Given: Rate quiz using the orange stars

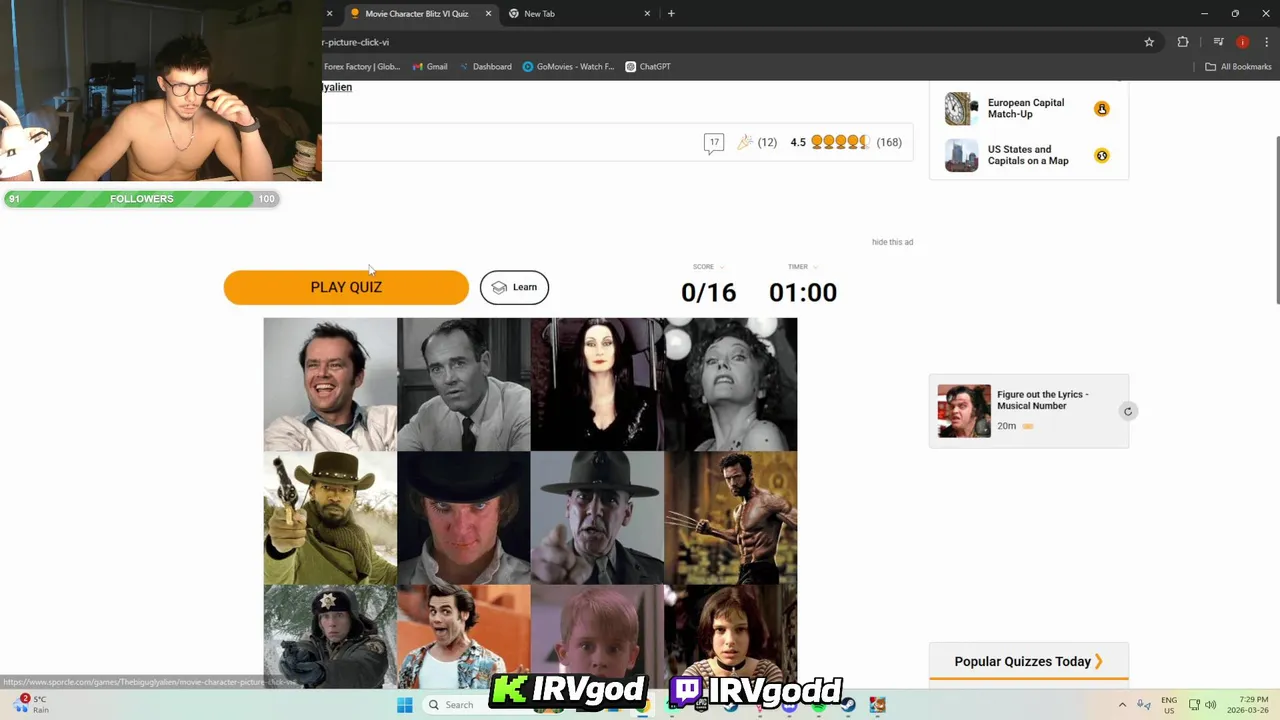Looking at the screenshot, I should 840,142.
